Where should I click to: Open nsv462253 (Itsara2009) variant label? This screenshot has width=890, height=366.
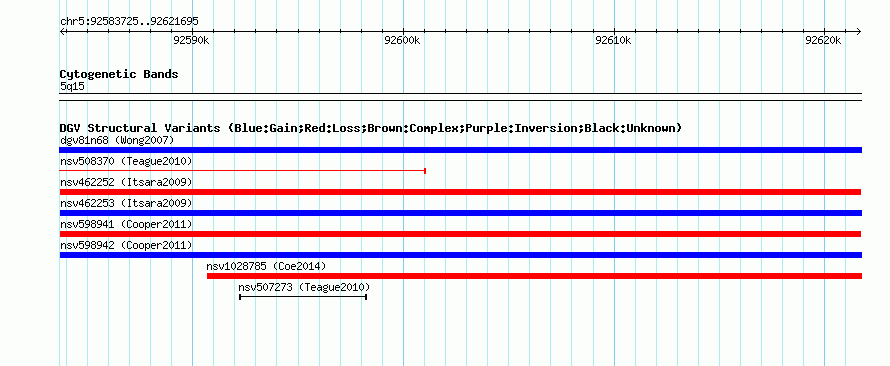[x=126, y=203]
